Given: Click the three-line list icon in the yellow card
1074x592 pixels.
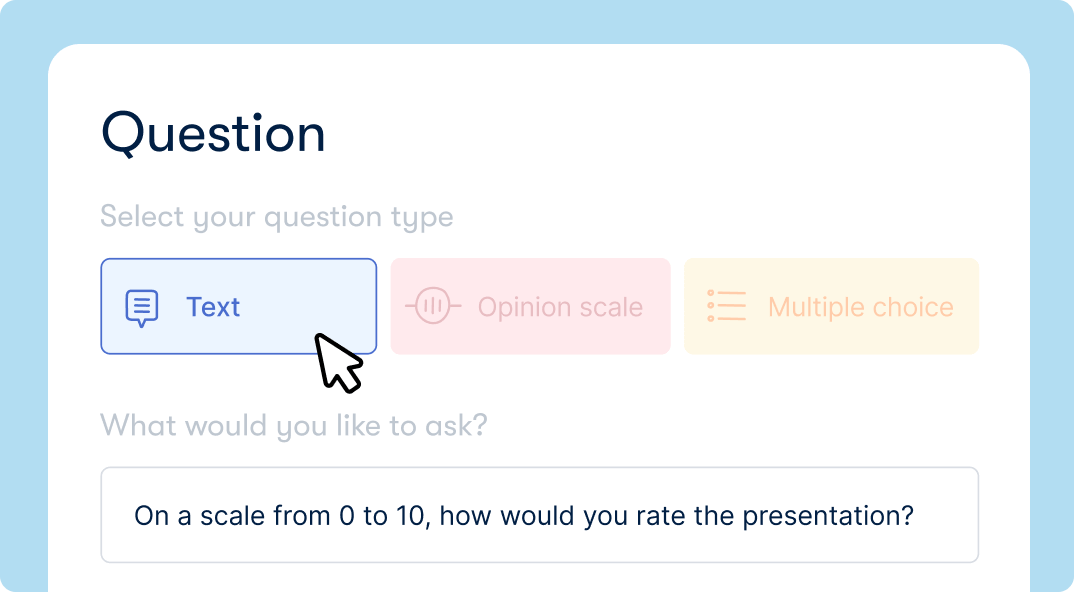Looking at the screenshot, I should [x=727, y=306].
